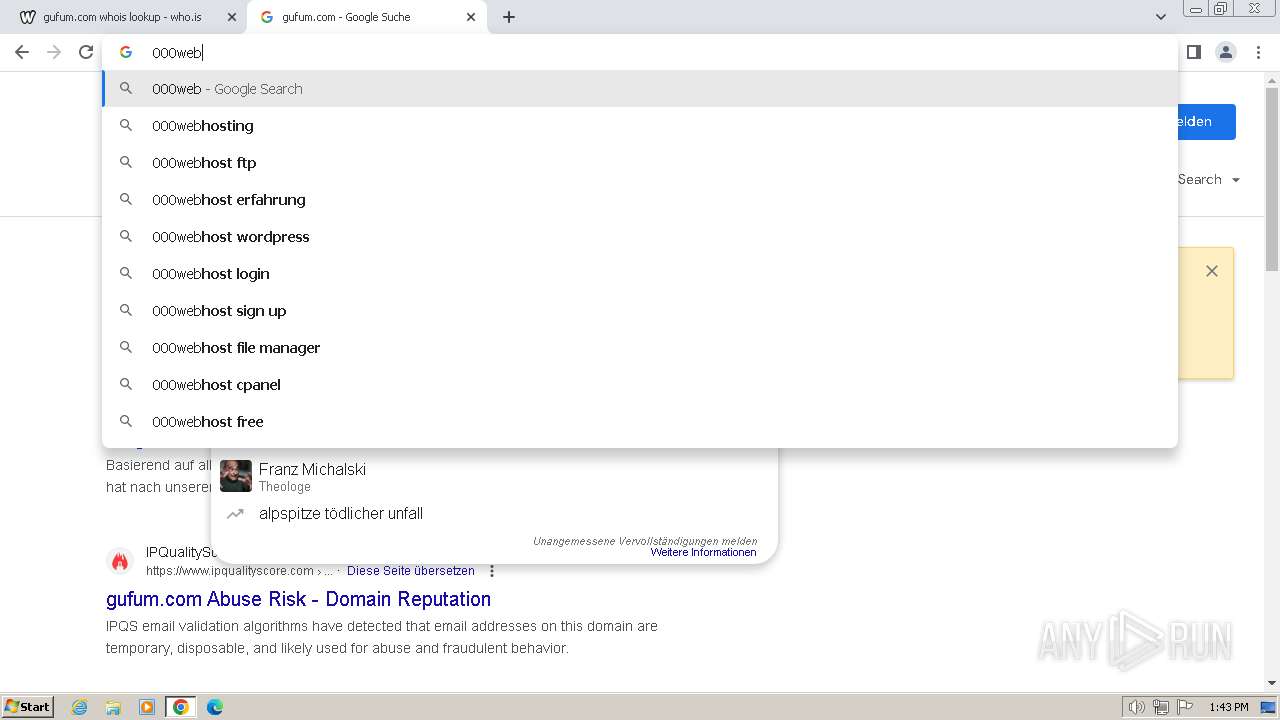Click the Chrome icon in the taskbar
1280x720 pixels.
click(x=181, y=707)
